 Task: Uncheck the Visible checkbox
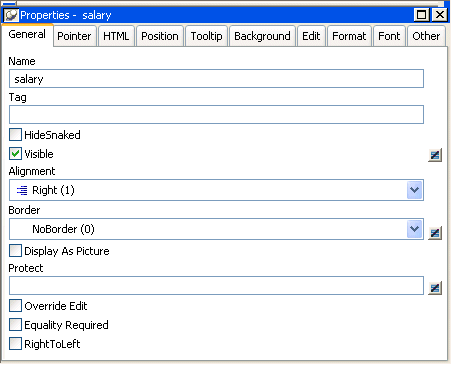[x=15, y=154]
